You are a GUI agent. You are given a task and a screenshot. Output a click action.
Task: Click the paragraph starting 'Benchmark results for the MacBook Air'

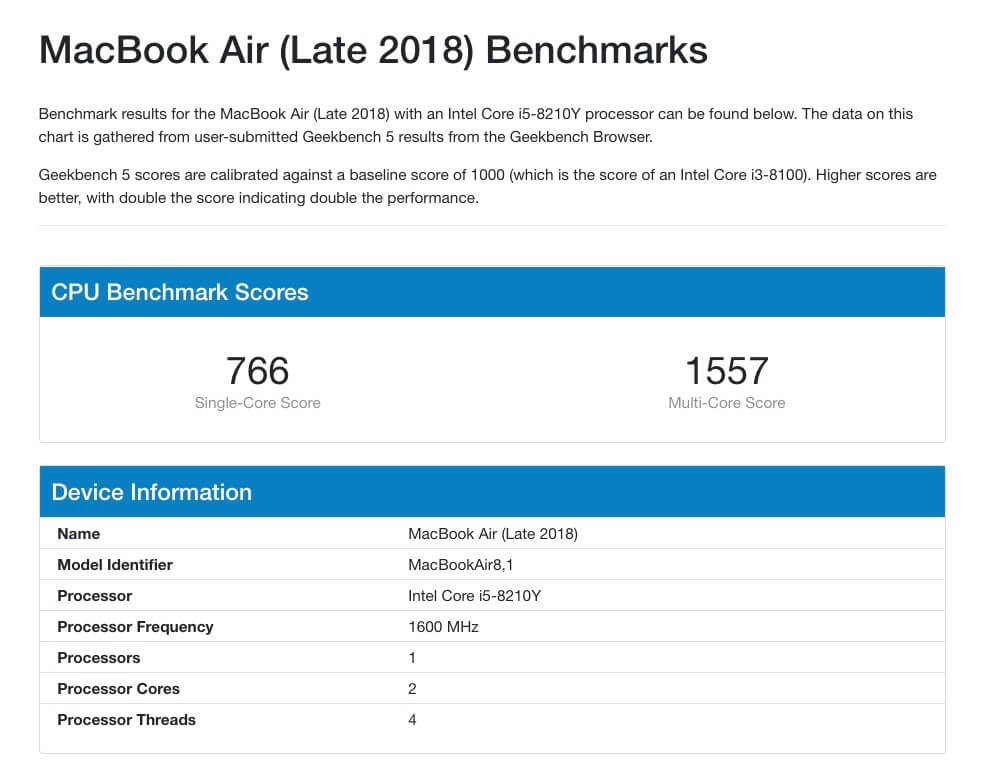point(476,125)
